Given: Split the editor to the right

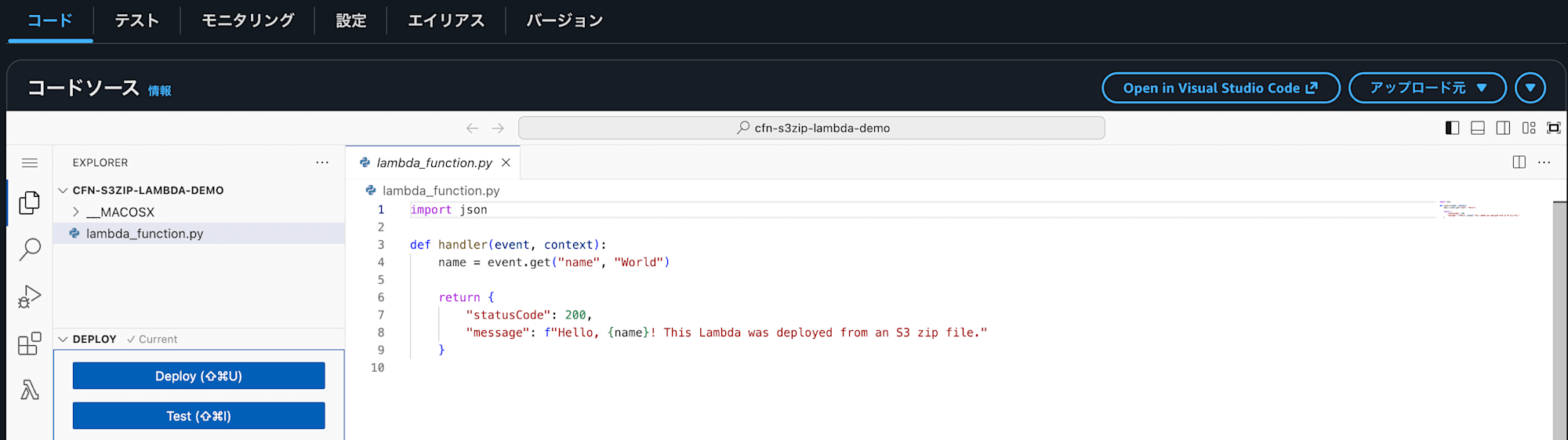Looking at the screenshot, I should [1519, 162].
